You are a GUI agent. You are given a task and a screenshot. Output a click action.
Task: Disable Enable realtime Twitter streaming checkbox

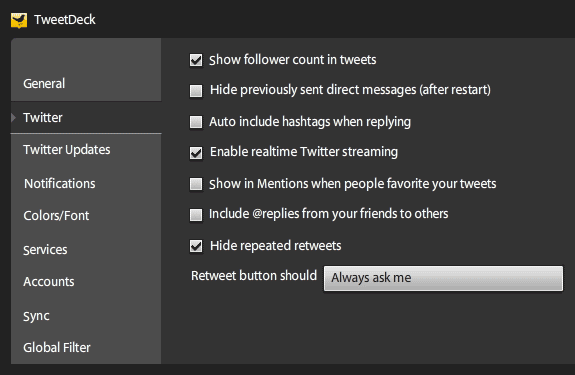(196, 152)
